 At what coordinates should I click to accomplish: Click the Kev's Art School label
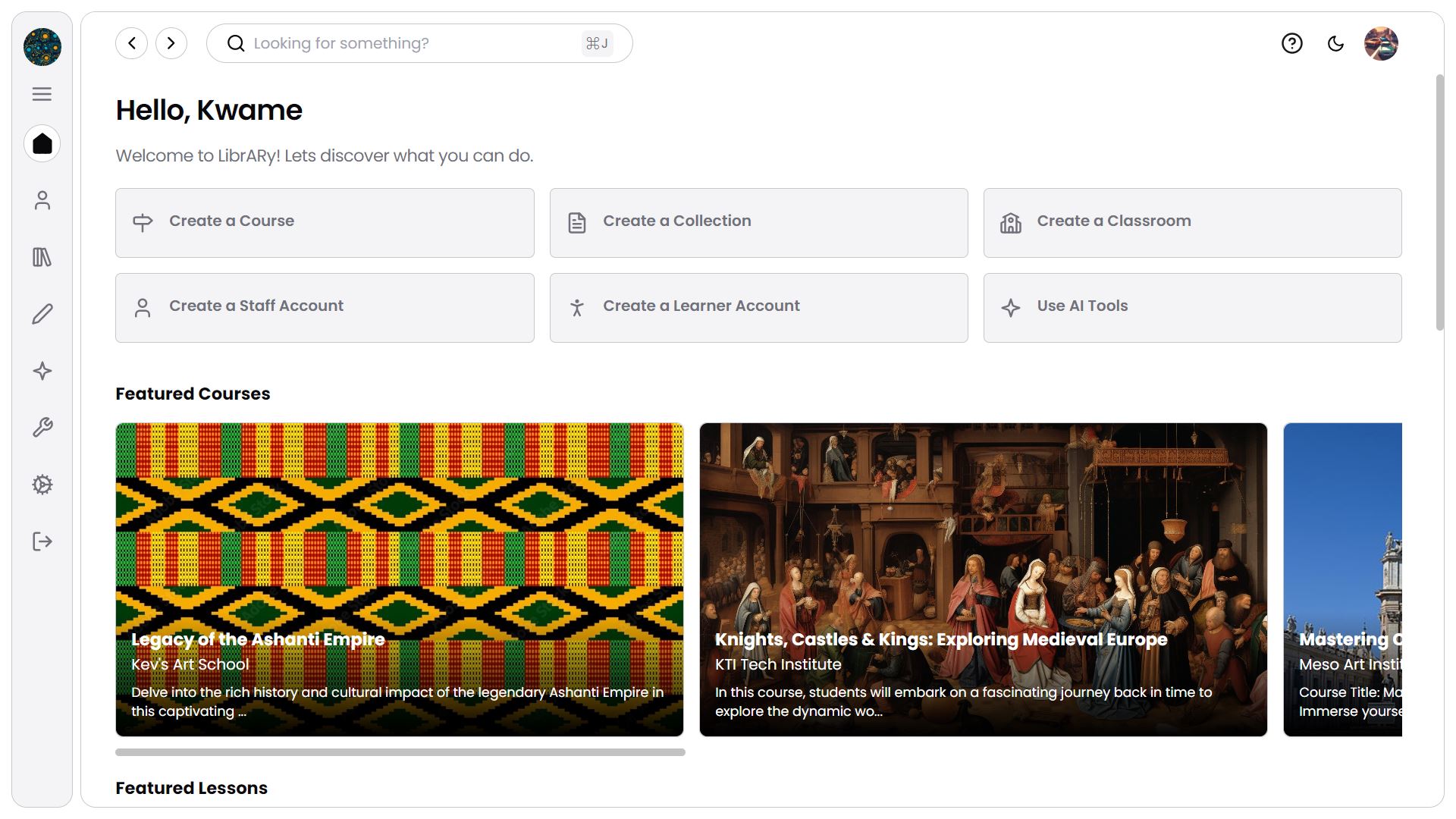pyautogui.click(x=190, y=664)
